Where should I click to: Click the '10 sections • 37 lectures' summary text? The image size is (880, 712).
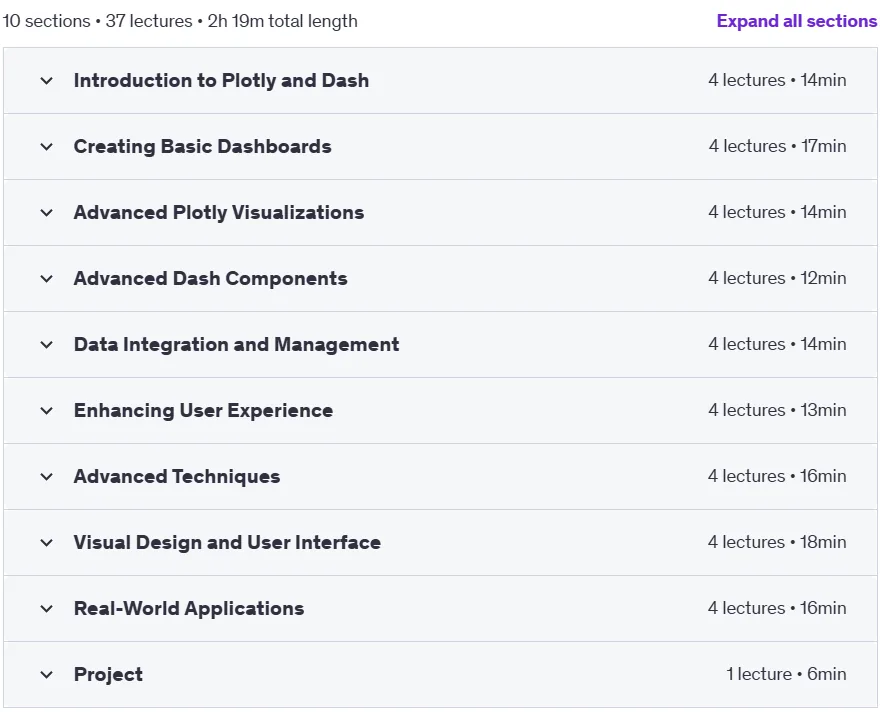[98, 21]
